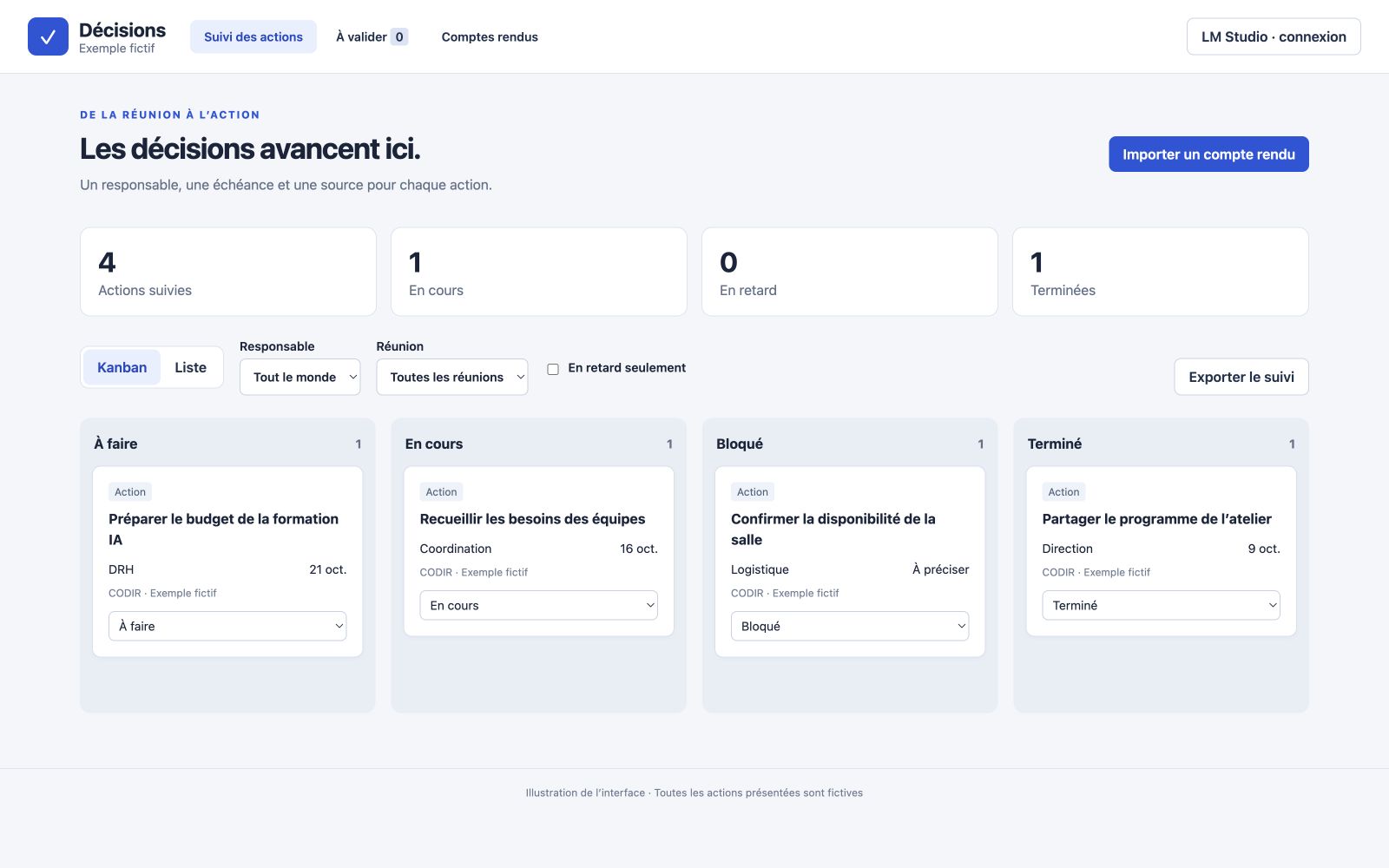Open status dropdown on Recueillir les besoins card
Image resolution: width=1389 pixels, height=868 pixels.
click(x=538, y=605)
